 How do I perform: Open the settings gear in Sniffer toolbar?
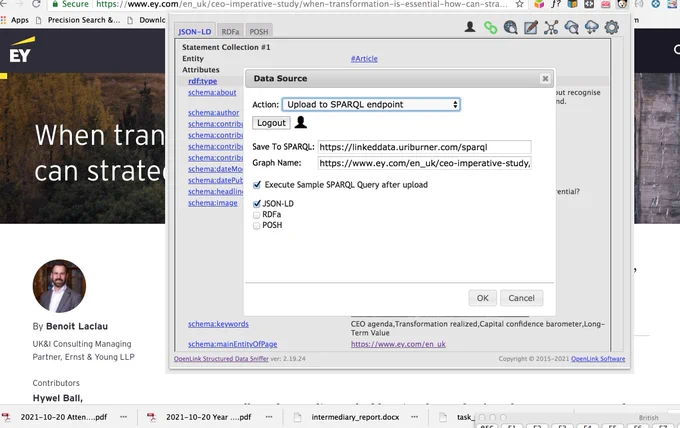(x=612, y=27)
